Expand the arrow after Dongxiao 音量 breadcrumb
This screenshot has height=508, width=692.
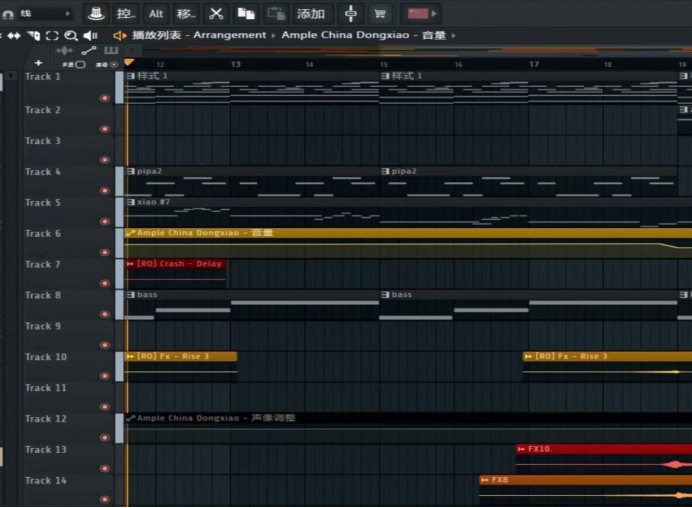[x=453, y=36]
